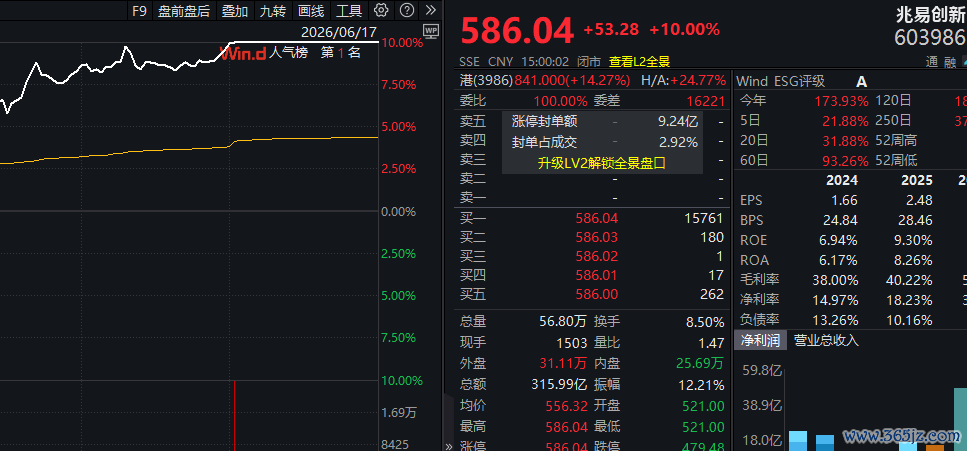Image resolution: width=967 pixels, height=451 pixels.
Task: Click the 买五 volume 262
Action: coord(712,294)
